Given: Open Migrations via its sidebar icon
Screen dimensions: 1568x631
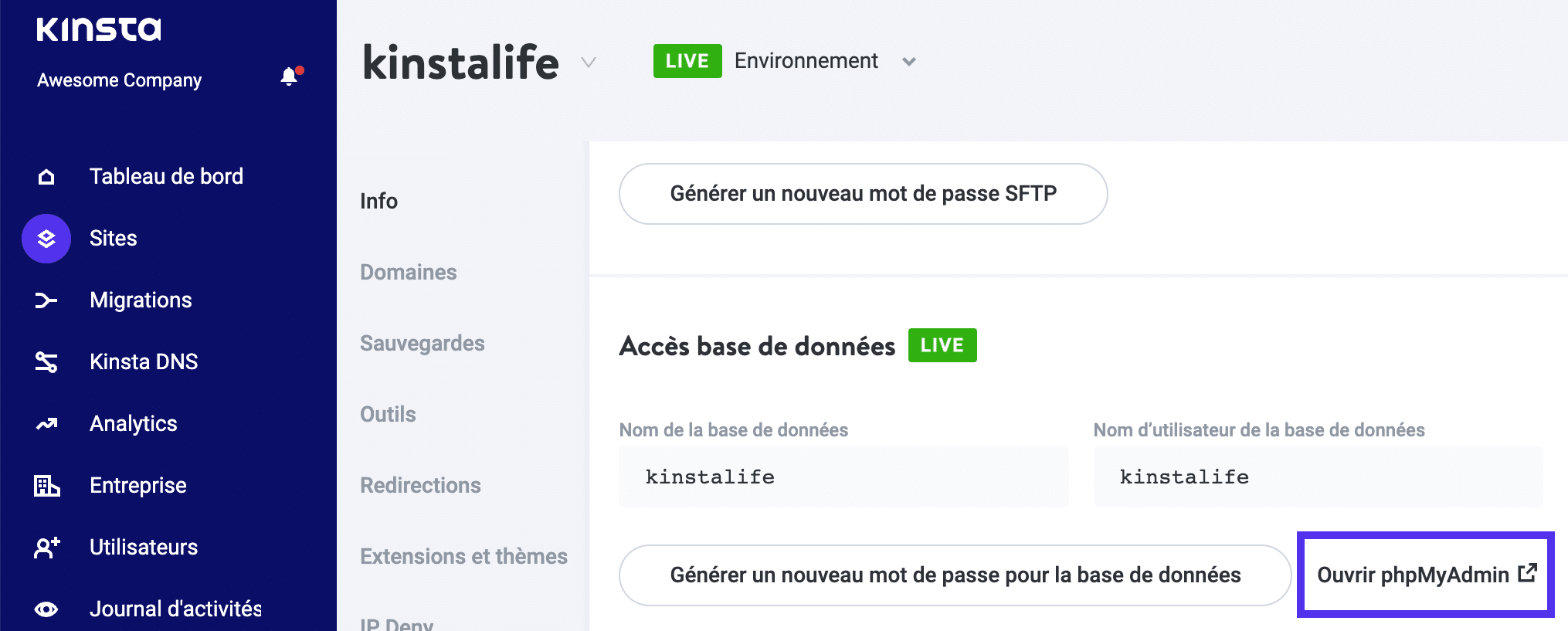Looking at the screenshot, I should 46,300.
